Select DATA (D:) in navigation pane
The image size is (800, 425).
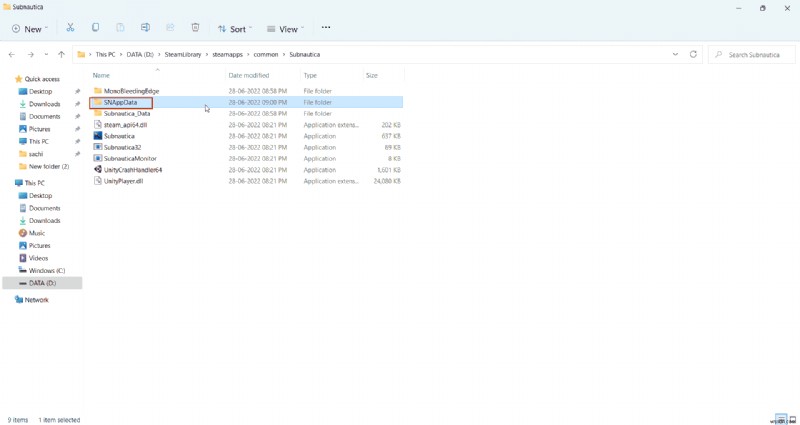click(x=42, y=283)
